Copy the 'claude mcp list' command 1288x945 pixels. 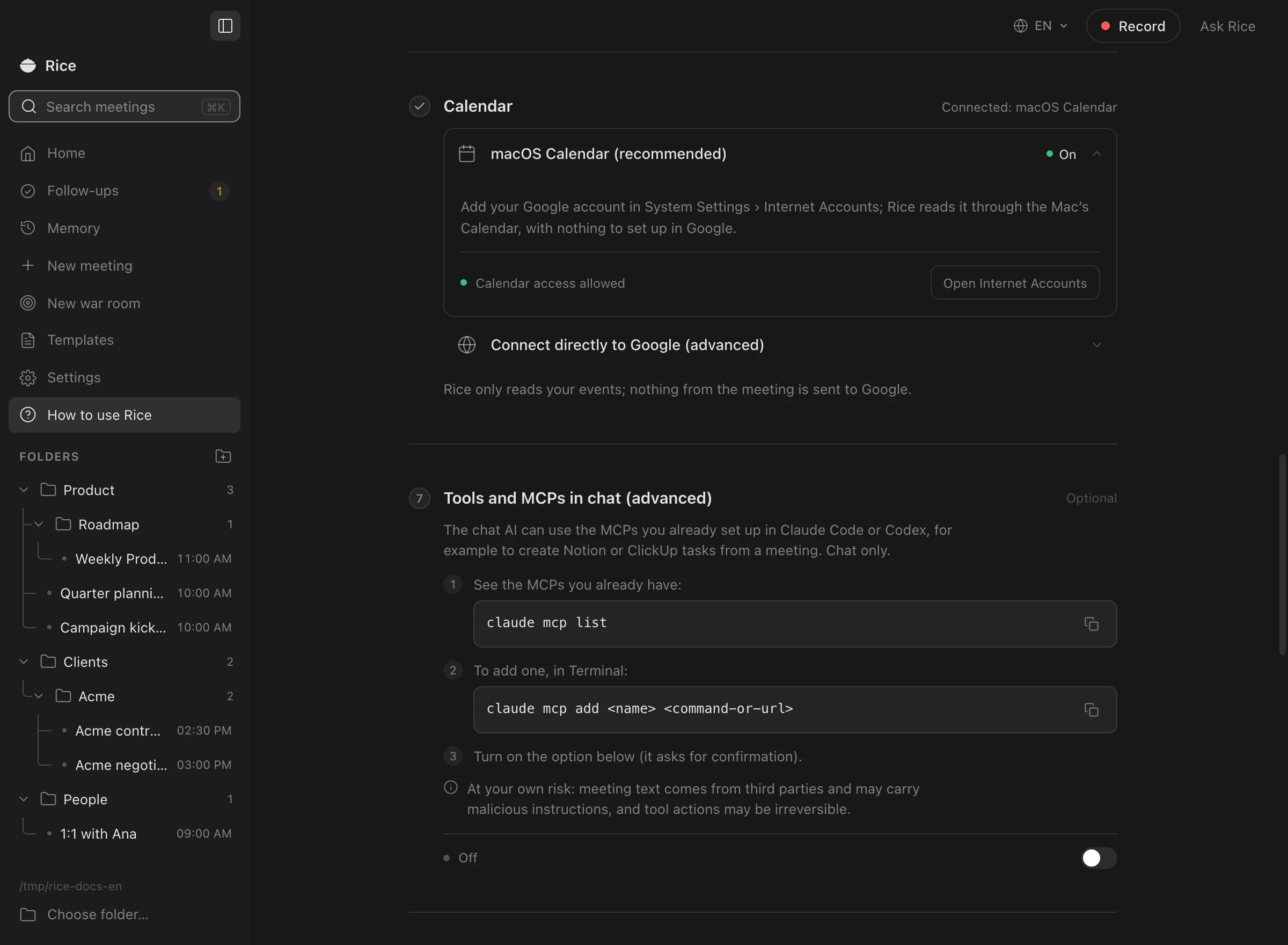1092,623
